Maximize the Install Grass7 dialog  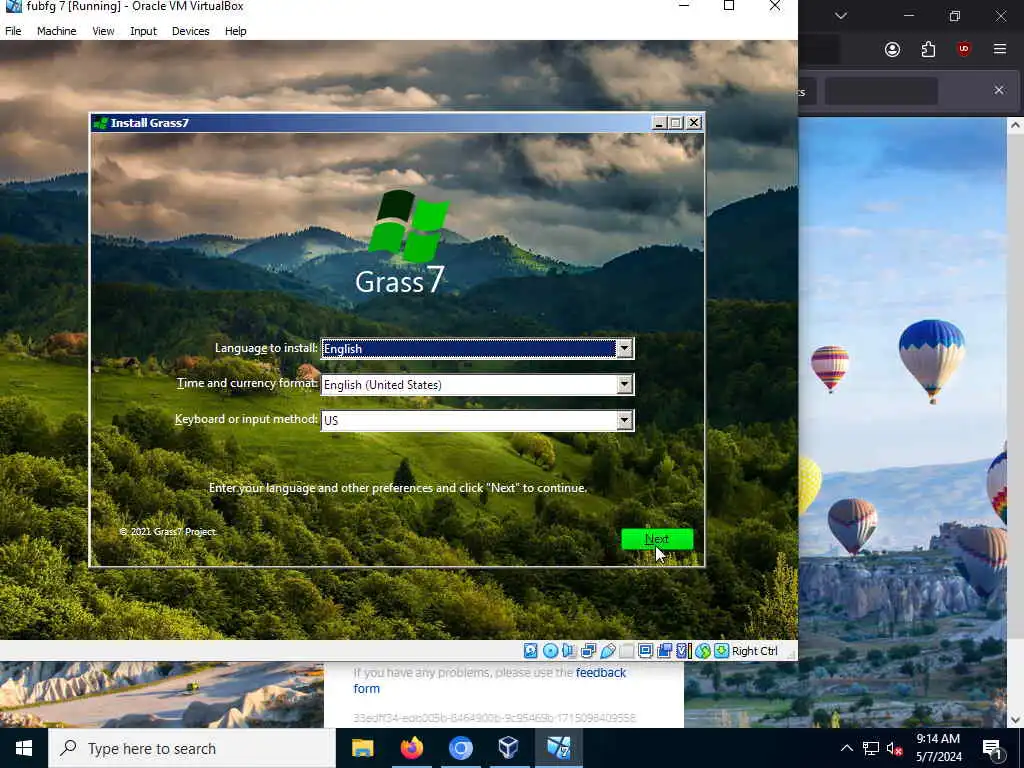point(676,123)
